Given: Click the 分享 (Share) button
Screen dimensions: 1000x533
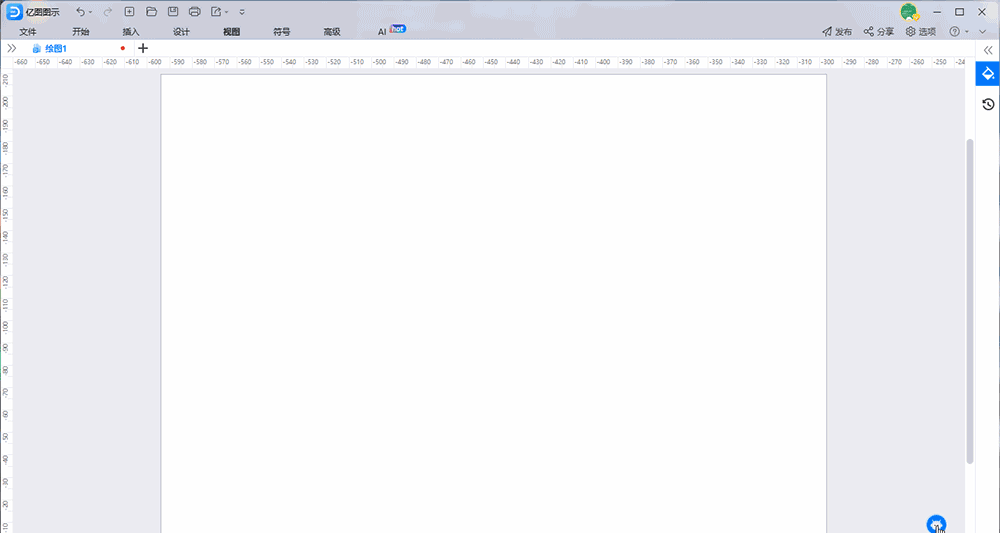Looking at the screenshot, I should (879, 32).
